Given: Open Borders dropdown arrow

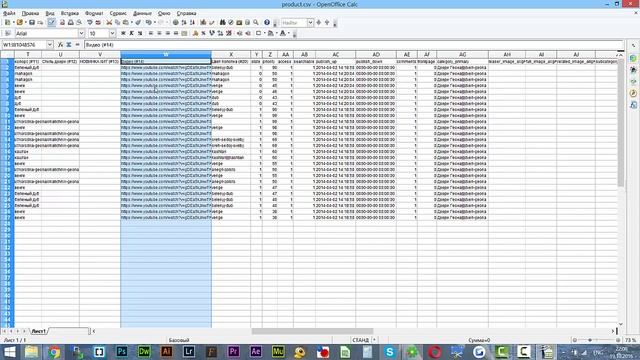Looking at the screenshot, I should pyautogui.click(x=264, y=33).
